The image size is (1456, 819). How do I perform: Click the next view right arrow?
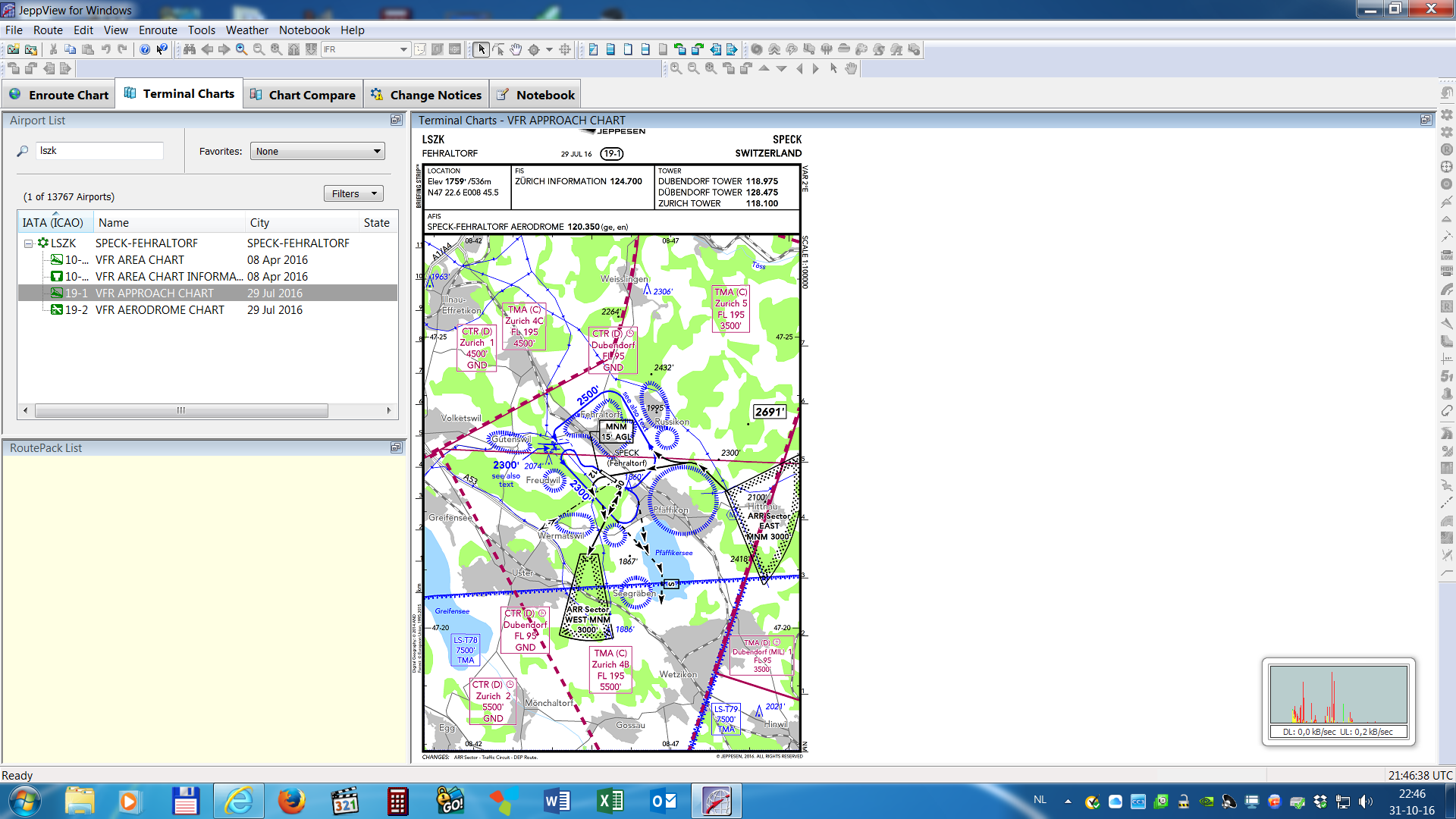click(x=224, y=49)
